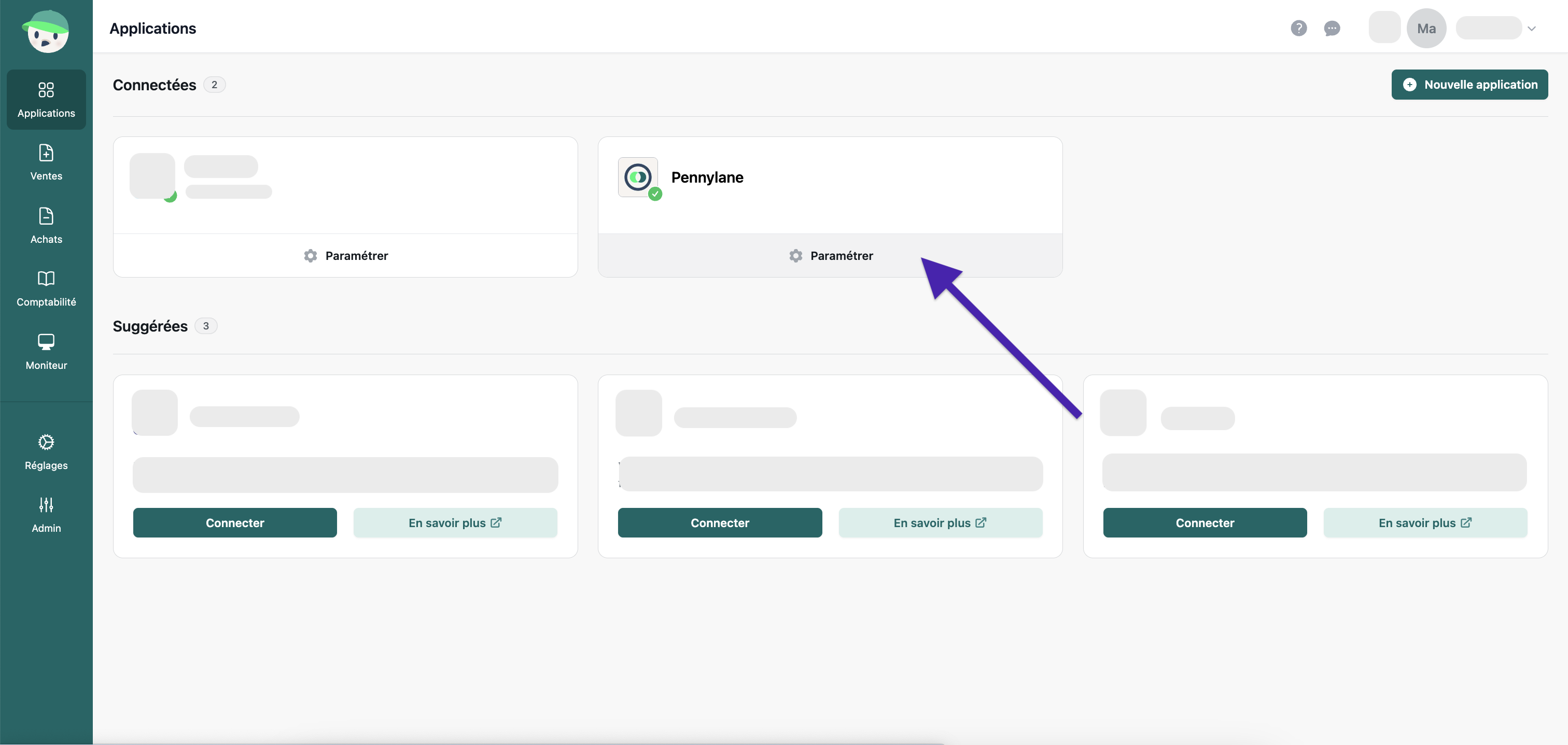Click the Applications page title
Screen dimensions: 1568x745
[x=153, y=28]
